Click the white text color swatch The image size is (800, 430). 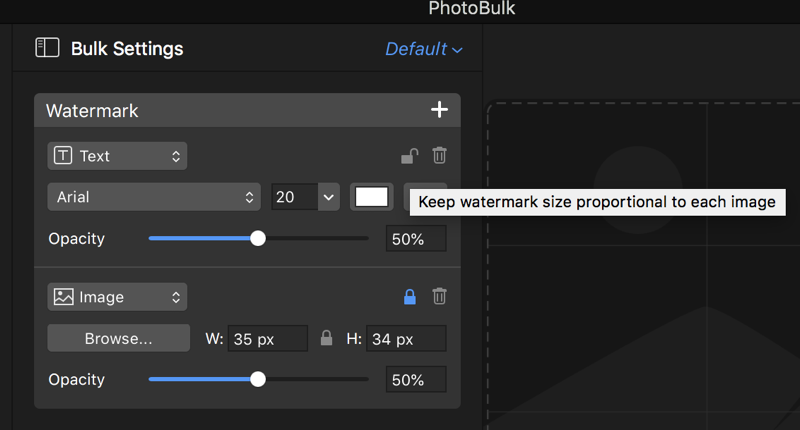pos(371,197)
